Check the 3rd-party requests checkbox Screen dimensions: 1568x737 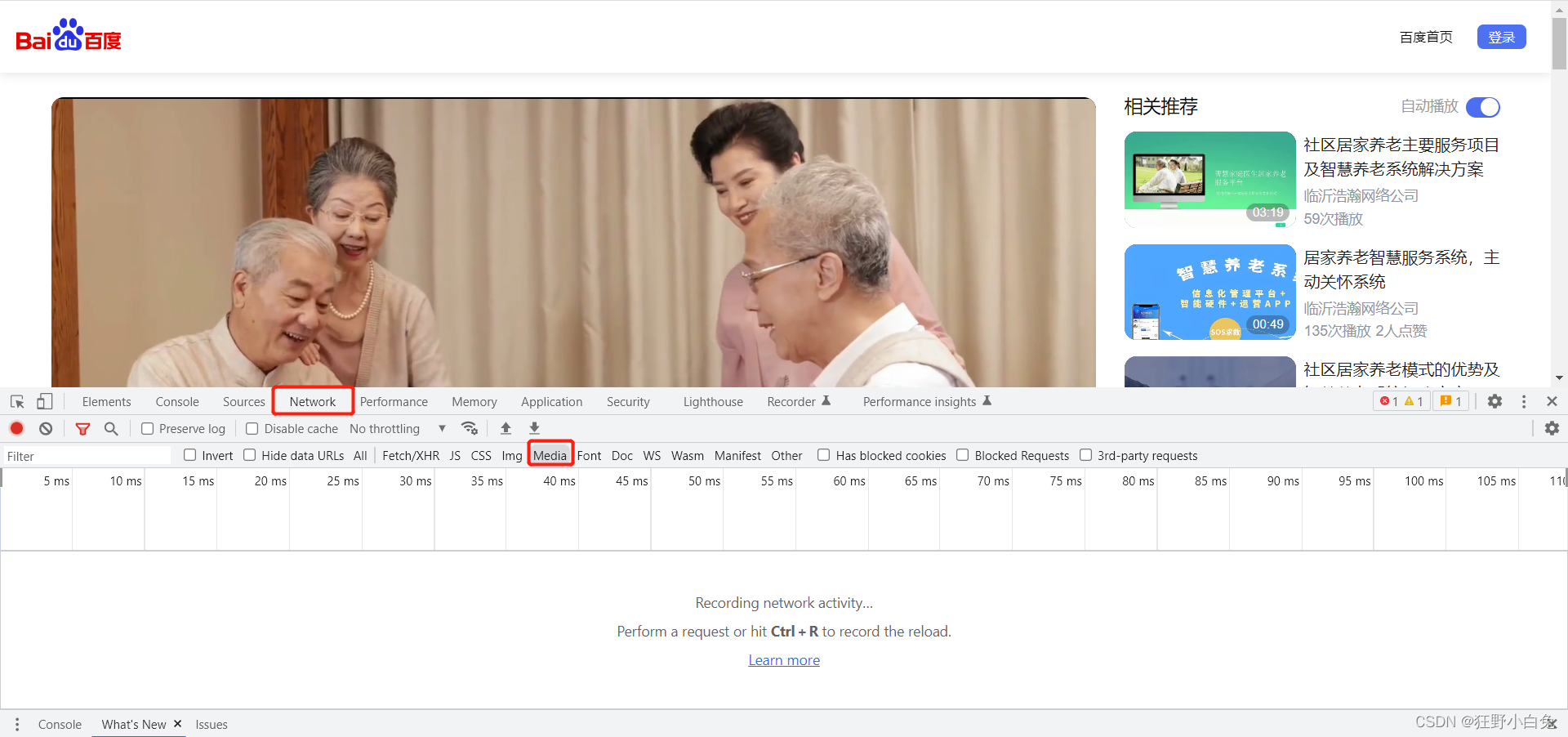click(x=1086, y=455)
